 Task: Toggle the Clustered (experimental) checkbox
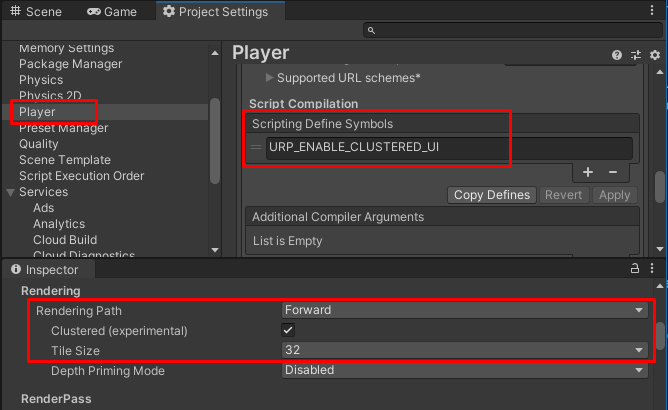pyautogui.click(x=288, y=330)
